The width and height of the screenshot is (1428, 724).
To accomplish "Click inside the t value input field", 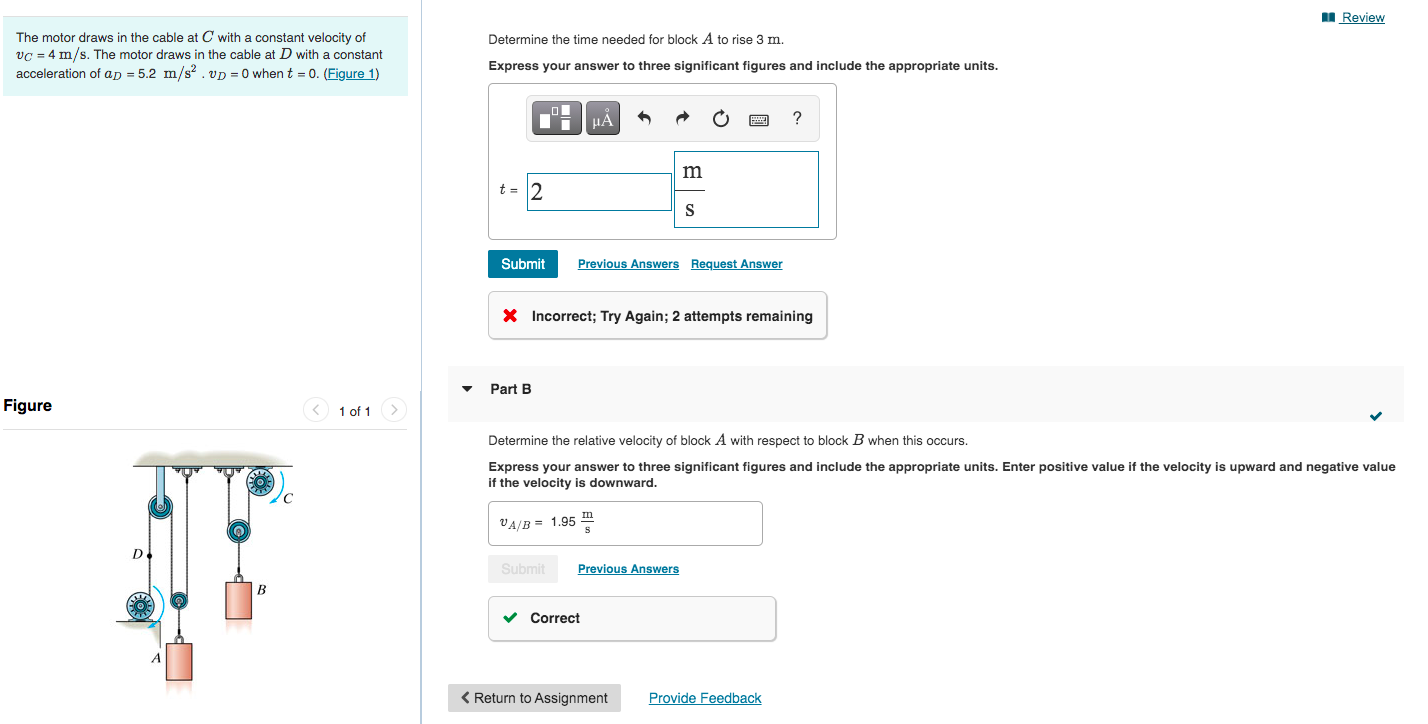I will [x=599, y=191].
